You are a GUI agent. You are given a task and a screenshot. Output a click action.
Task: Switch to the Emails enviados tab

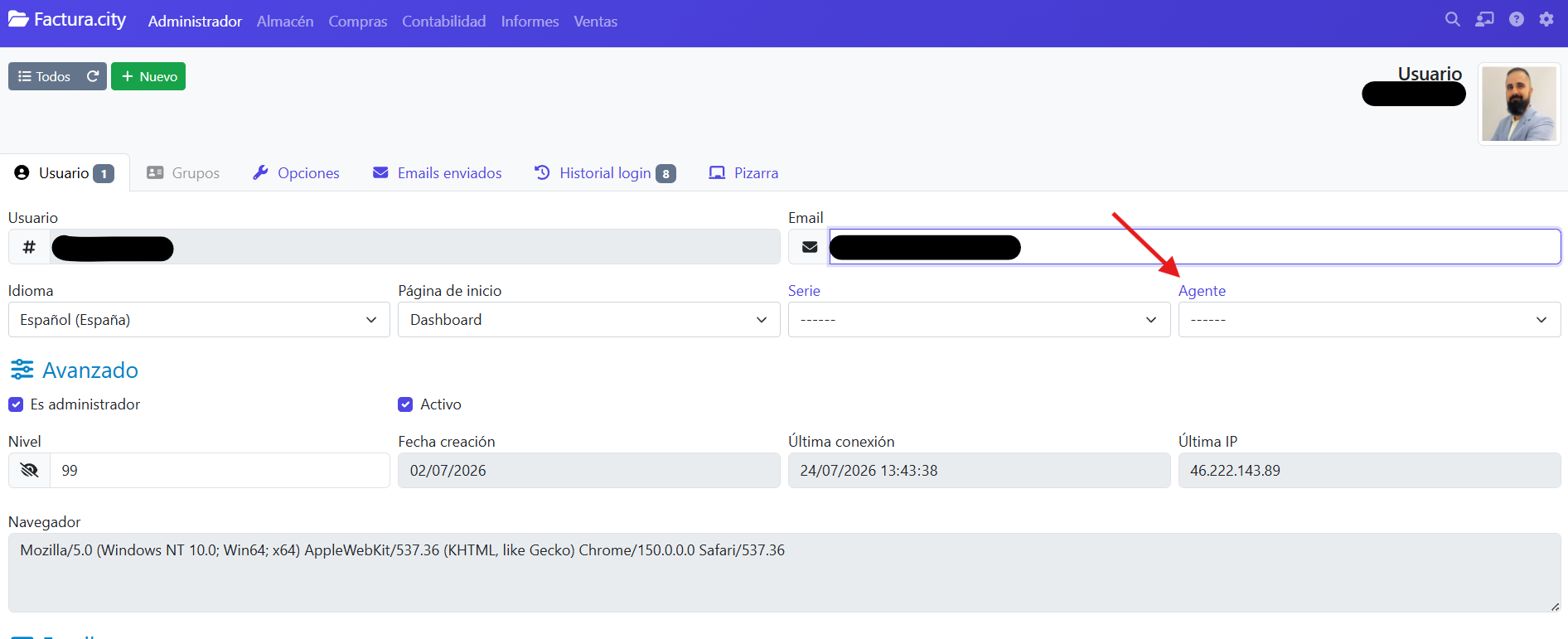pos(438,173)
